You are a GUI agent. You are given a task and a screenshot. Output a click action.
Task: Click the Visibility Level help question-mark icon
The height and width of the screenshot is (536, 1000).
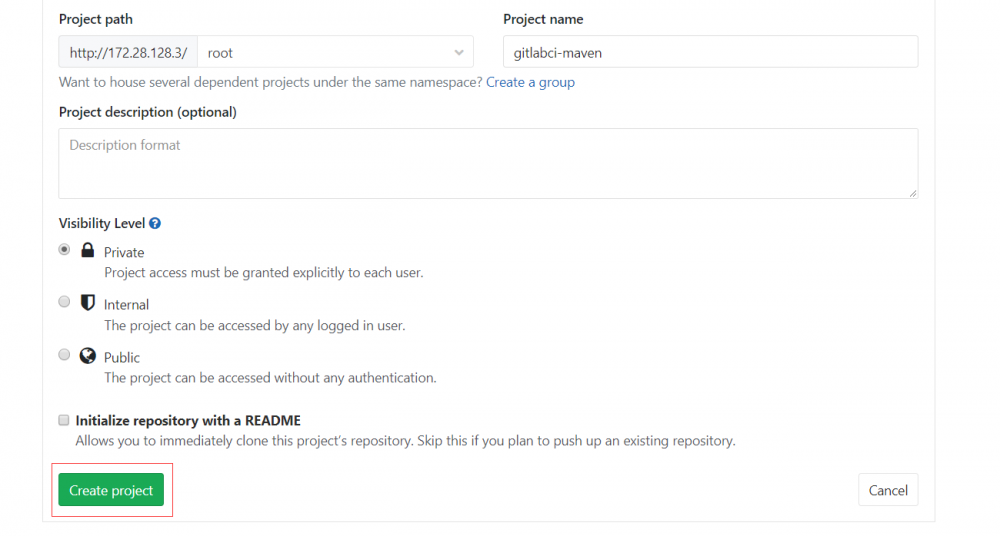click(155, 224)
